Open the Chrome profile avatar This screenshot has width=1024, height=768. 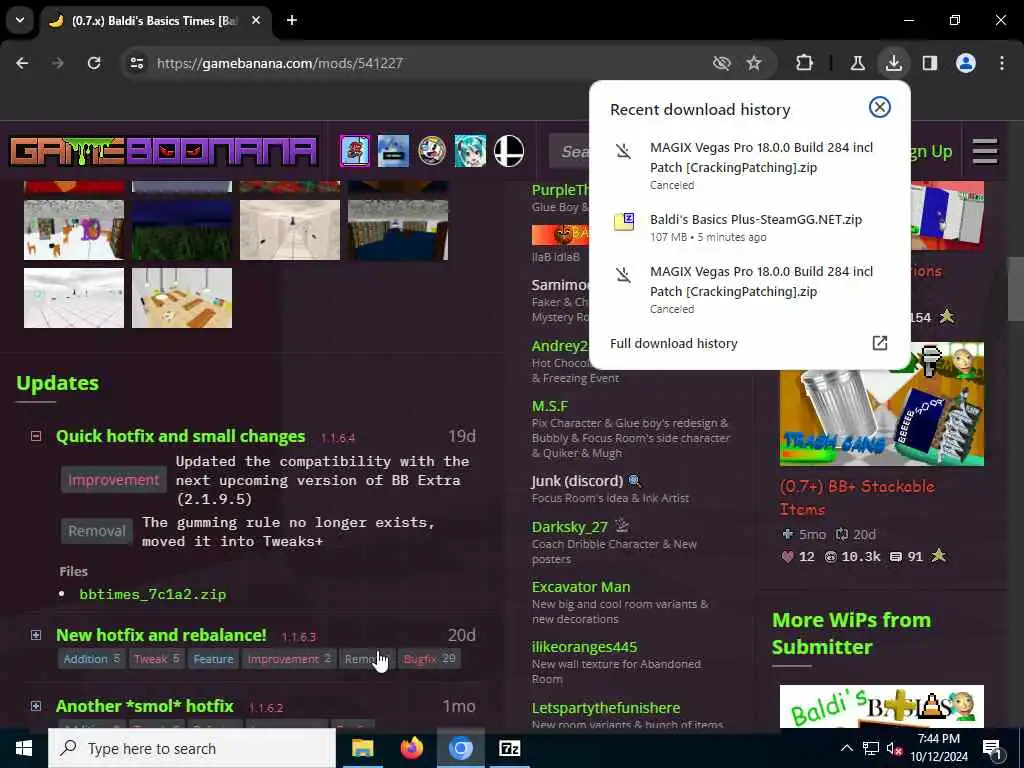[965, 63]
